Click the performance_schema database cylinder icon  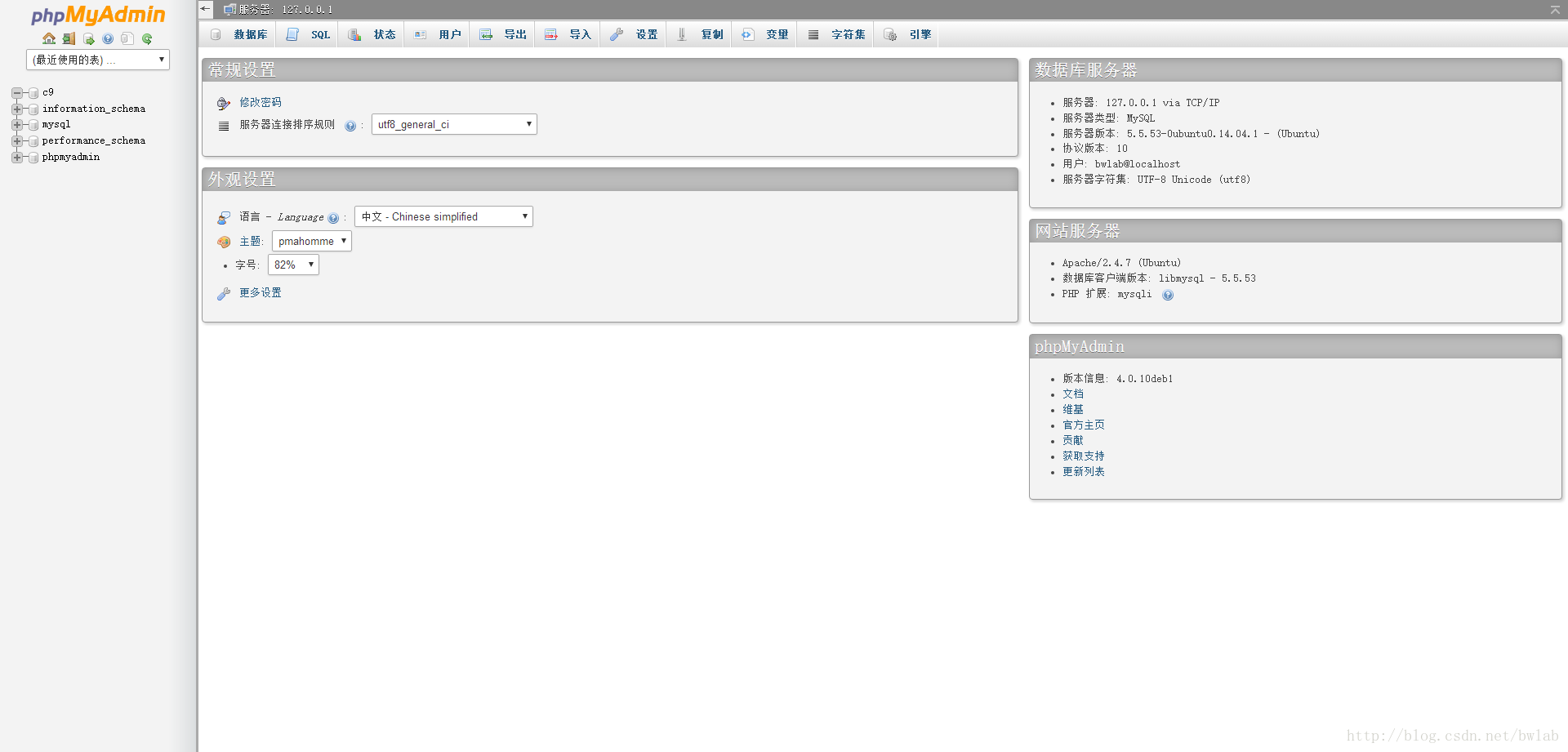point(33,141)
